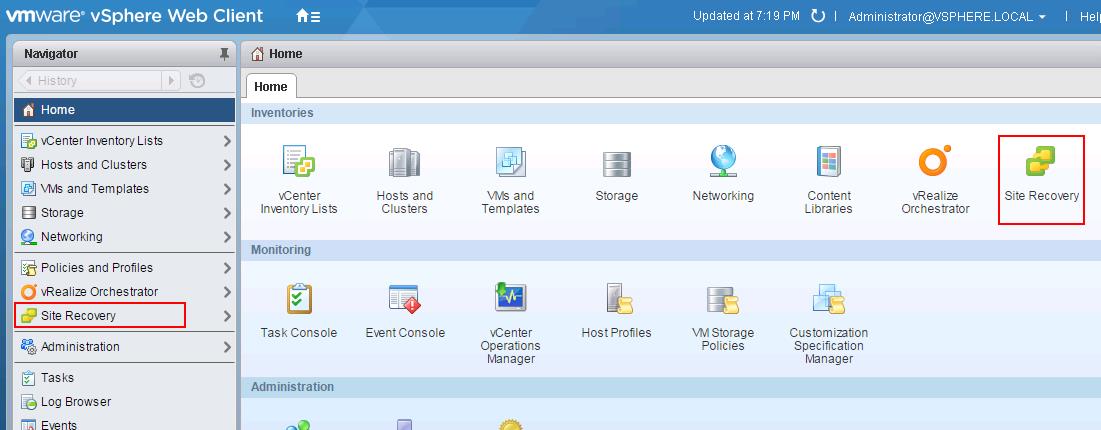Open the Storage icon in Inventories

point(617,164)
